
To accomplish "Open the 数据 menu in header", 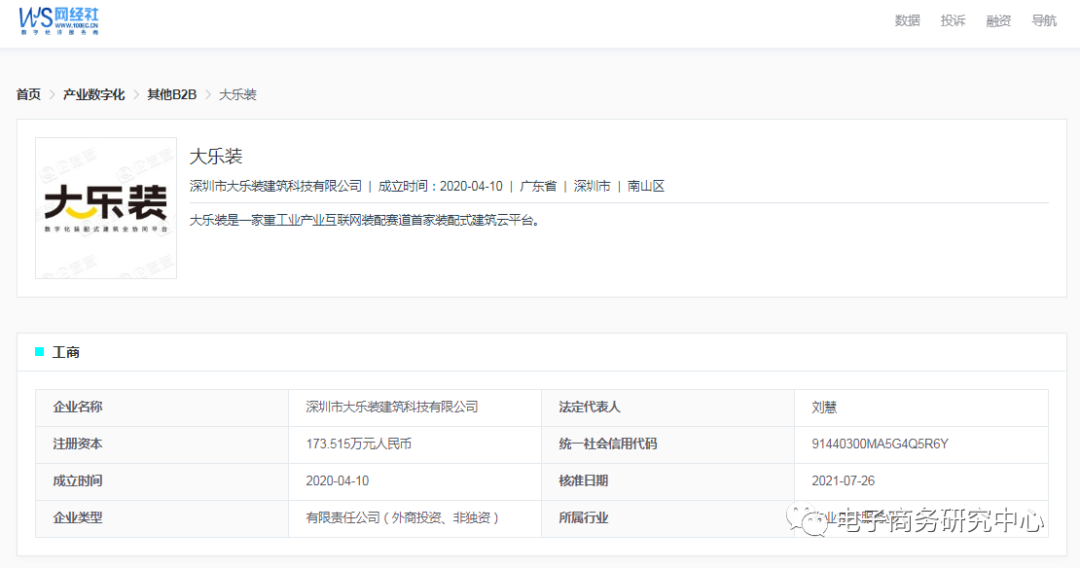I will tap(907, 21).
